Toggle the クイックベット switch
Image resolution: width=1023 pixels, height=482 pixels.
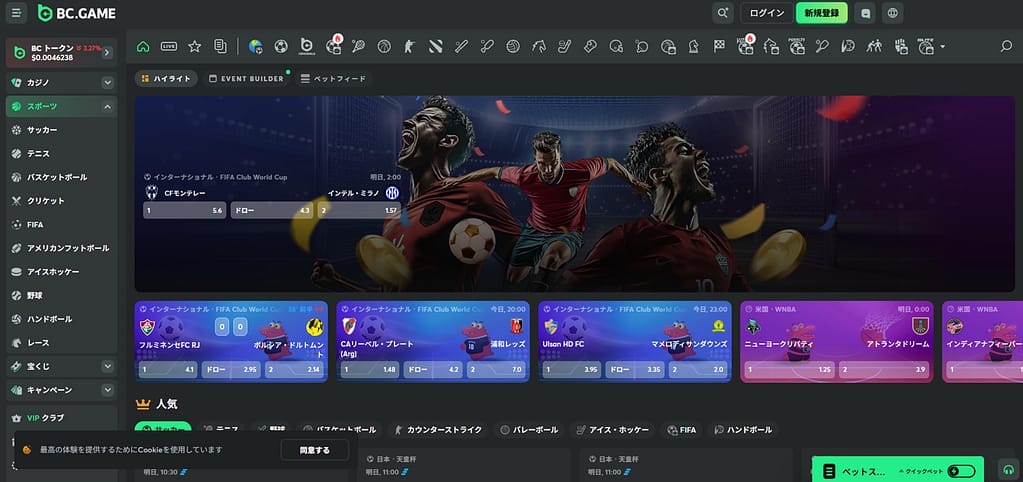[961, 471]
